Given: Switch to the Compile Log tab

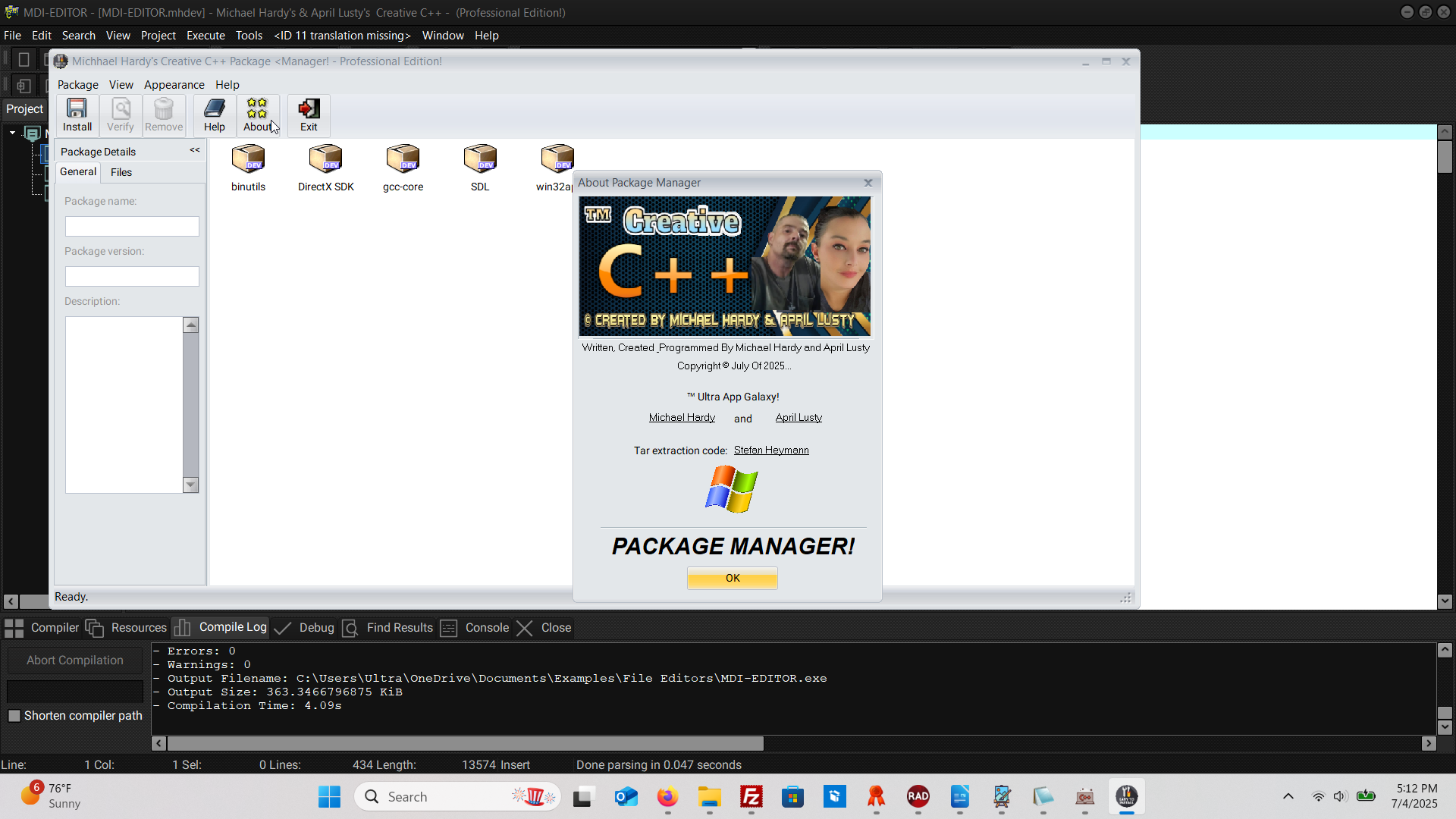Looking at the screenshot, I should (220, 627).
